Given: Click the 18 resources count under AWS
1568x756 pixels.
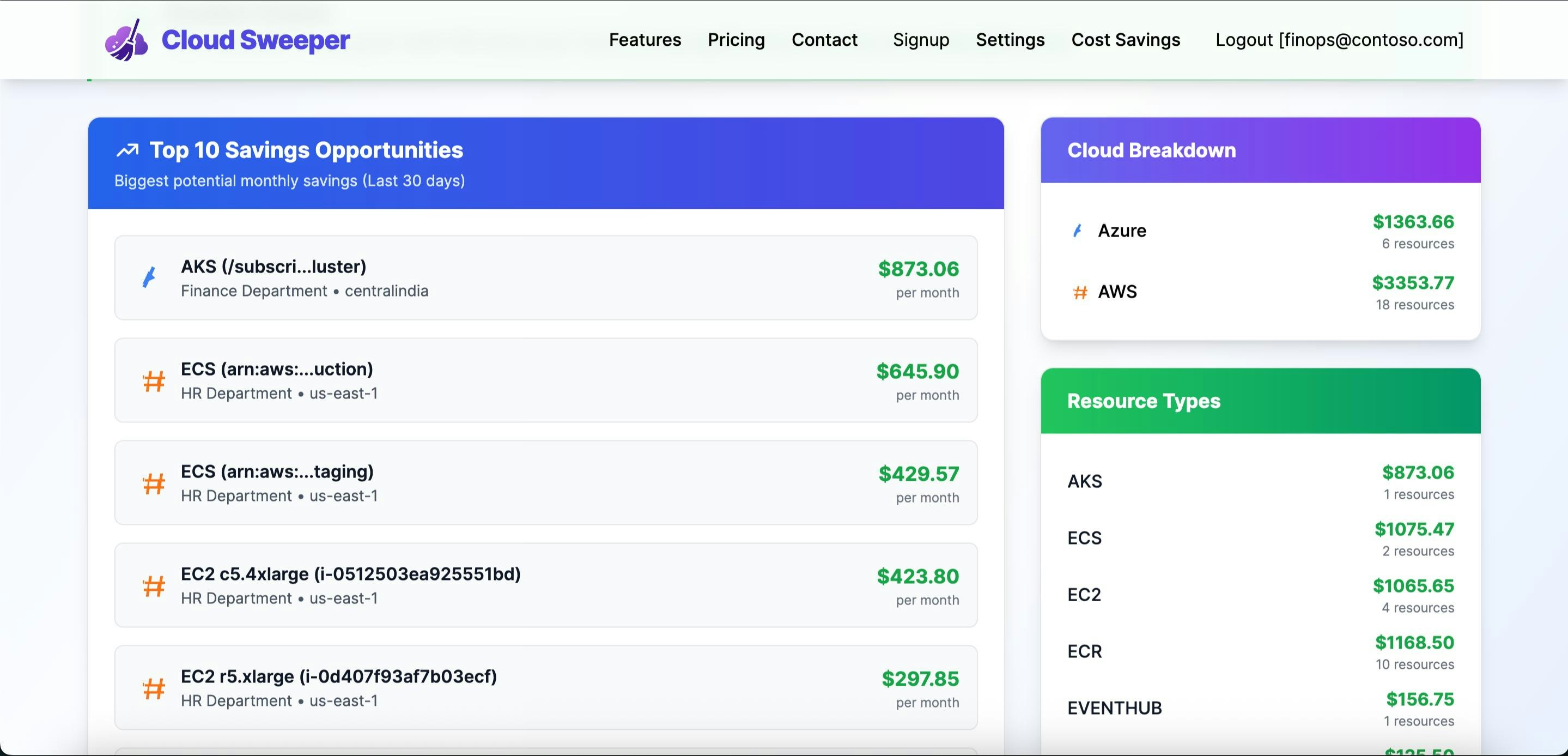Looking at the screenshot, I should [1414, 305].
